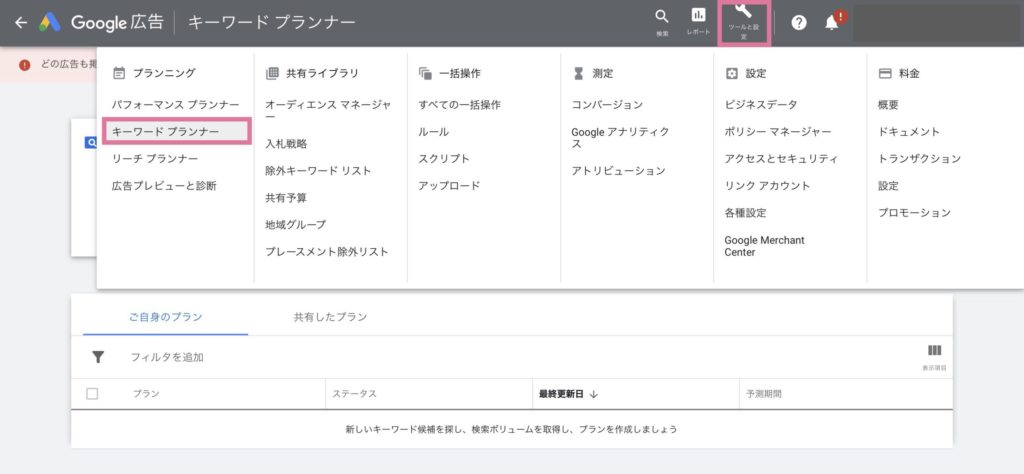1024x474 pixels.
Task: Open 設定 item under 料金 column
Action: click(888, 185)
